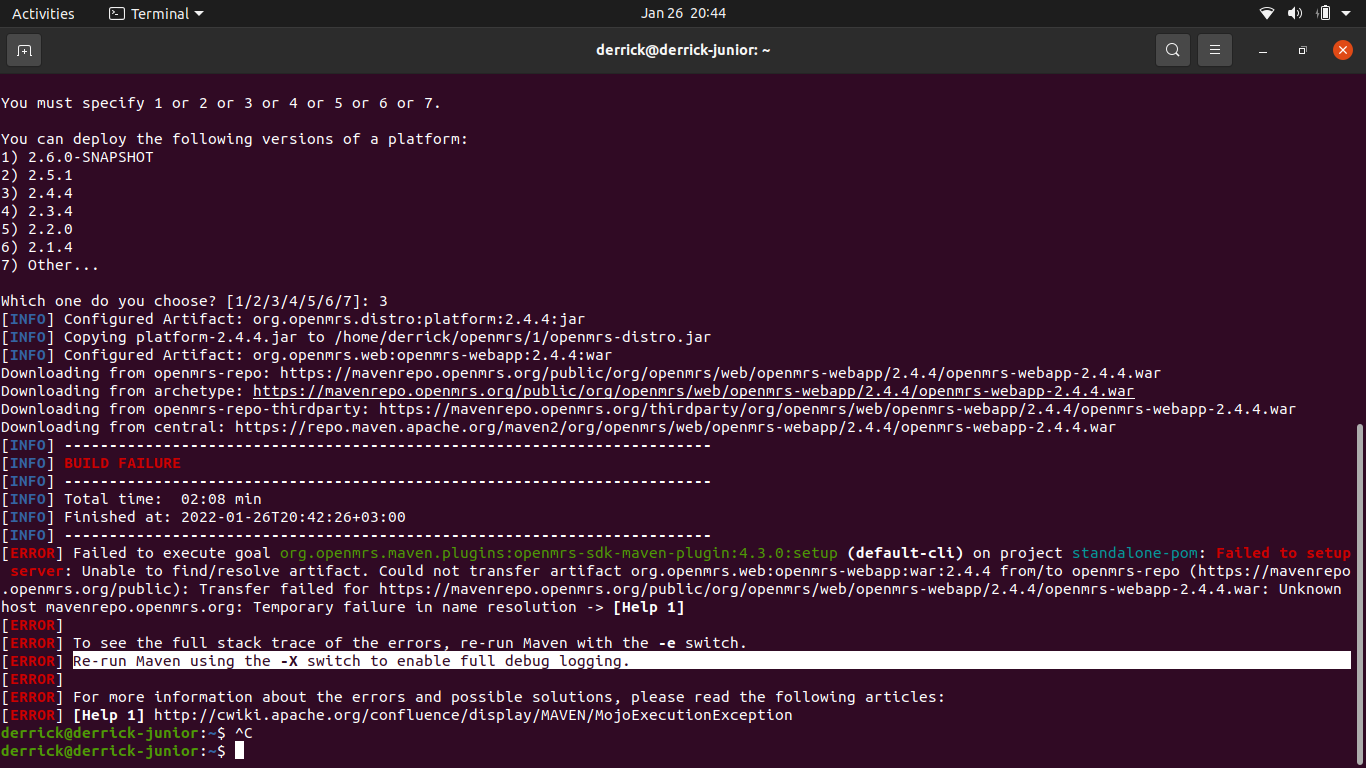Open the terminal hamburger menu
1366x768 pixels.
1215,50
